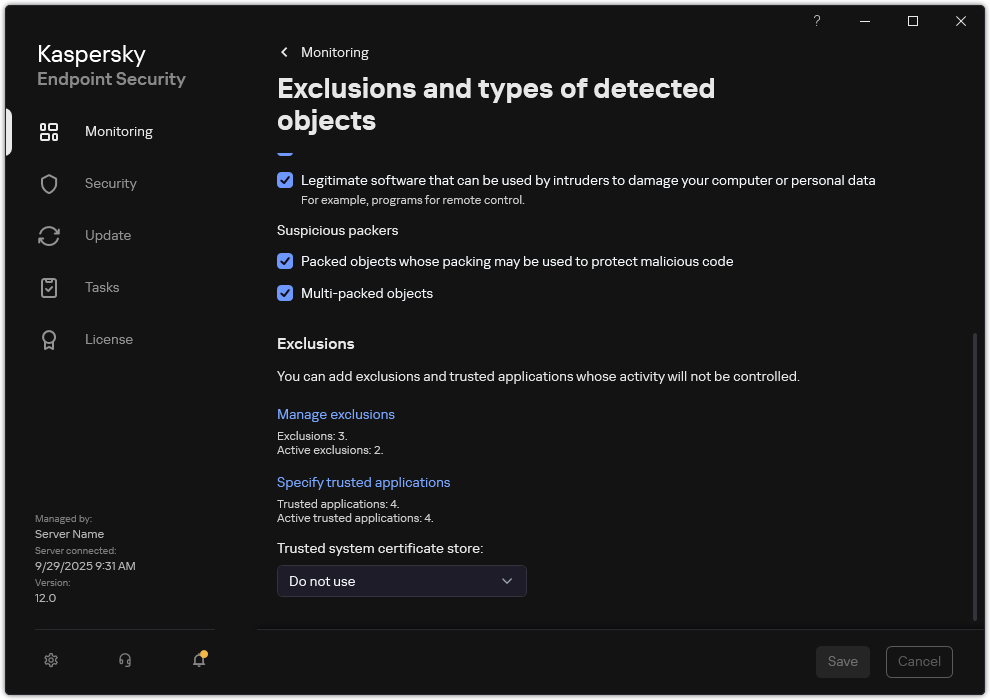Click the help question mark icon
The height and width of the screenshot is (700, 990).
[x=816, y=20]
